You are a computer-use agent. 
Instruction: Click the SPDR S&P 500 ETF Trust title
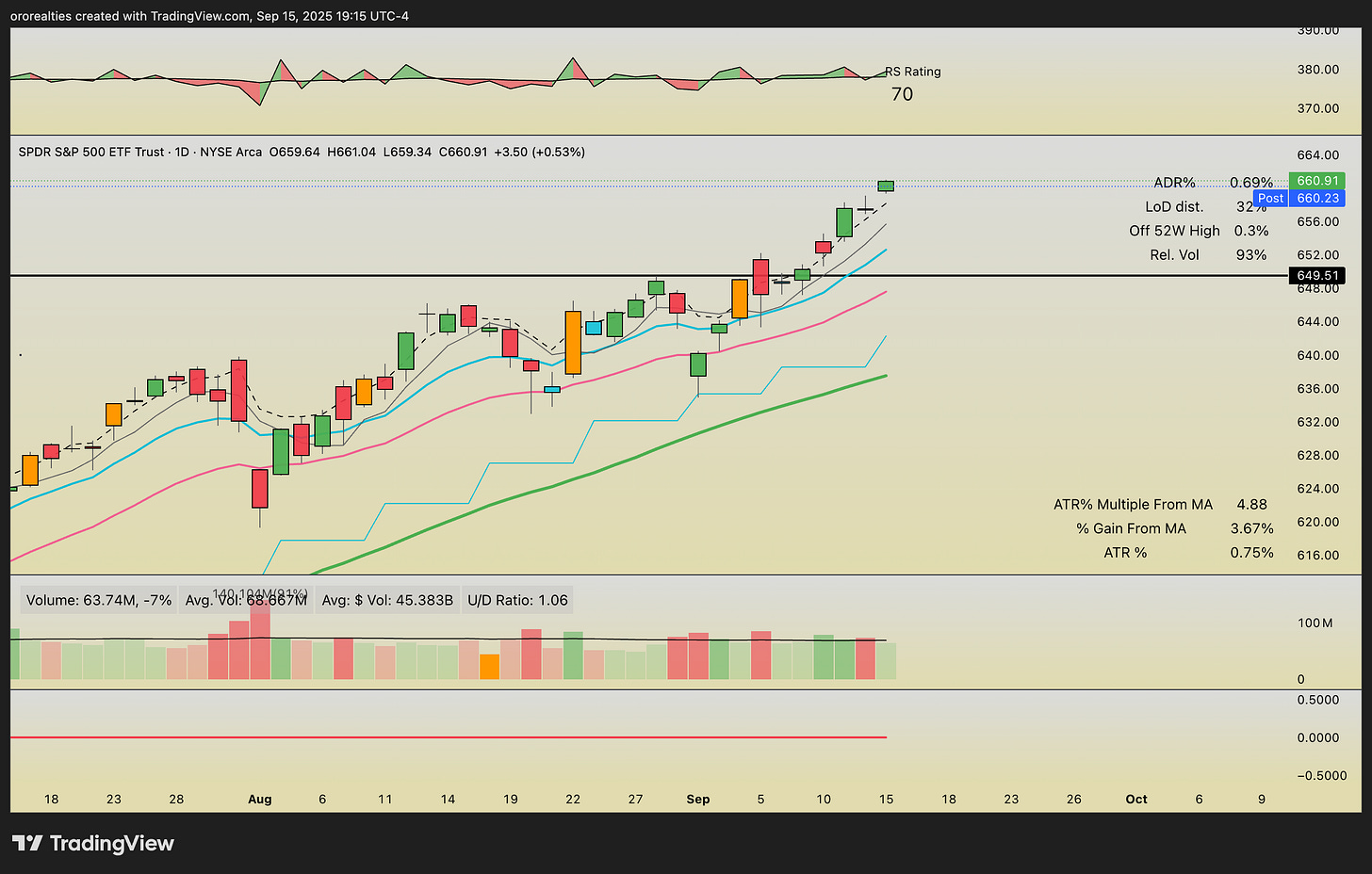pyautogui.click(x=92, y=152)
